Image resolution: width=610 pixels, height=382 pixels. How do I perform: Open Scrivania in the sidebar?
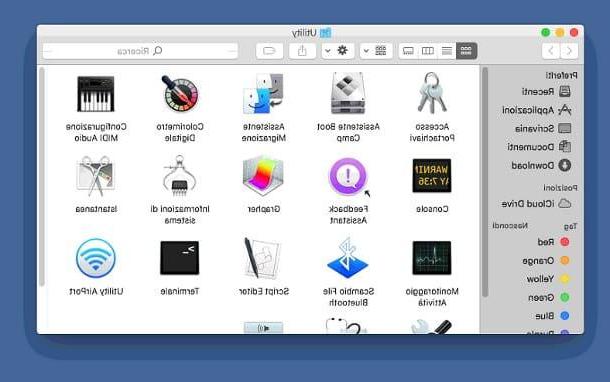click(543, 128)
